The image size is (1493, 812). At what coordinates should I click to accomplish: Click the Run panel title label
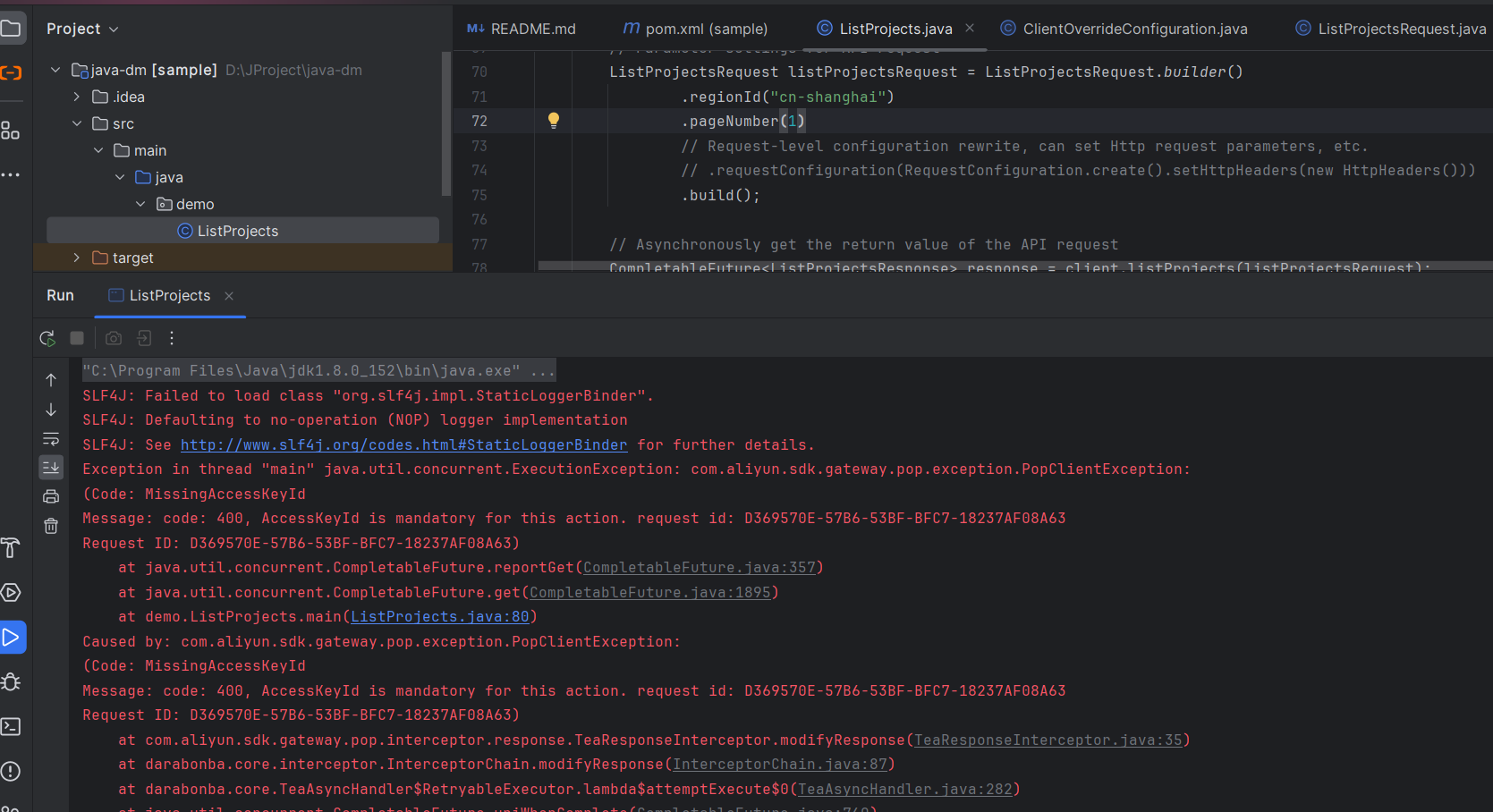coord(60,296)
